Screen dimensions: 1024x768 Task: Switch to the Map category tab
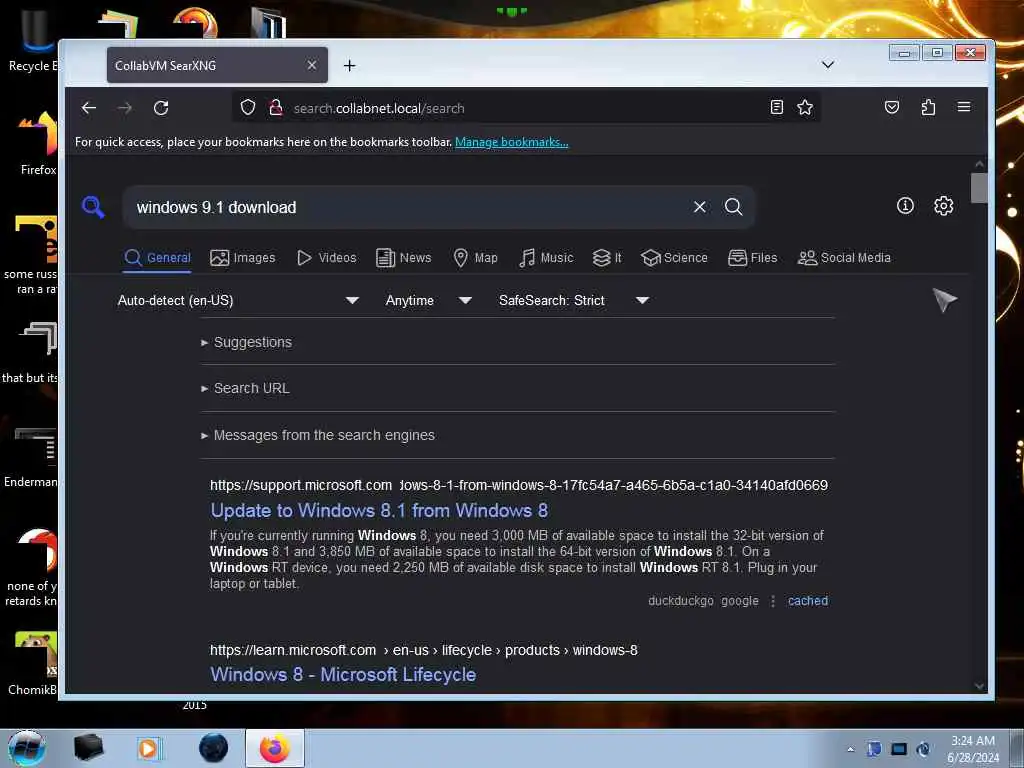pos(475,258)
